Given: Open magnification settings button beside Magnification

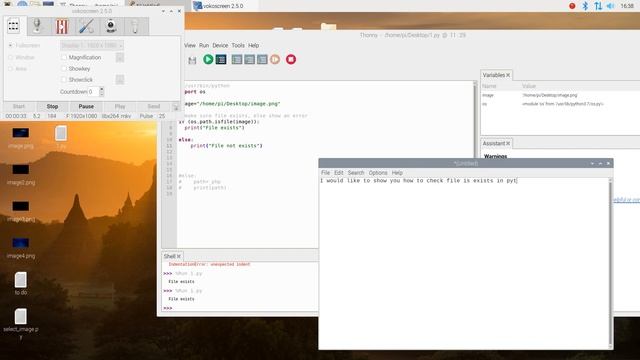Looking at the screenshot, I should [x=120, y=58].
